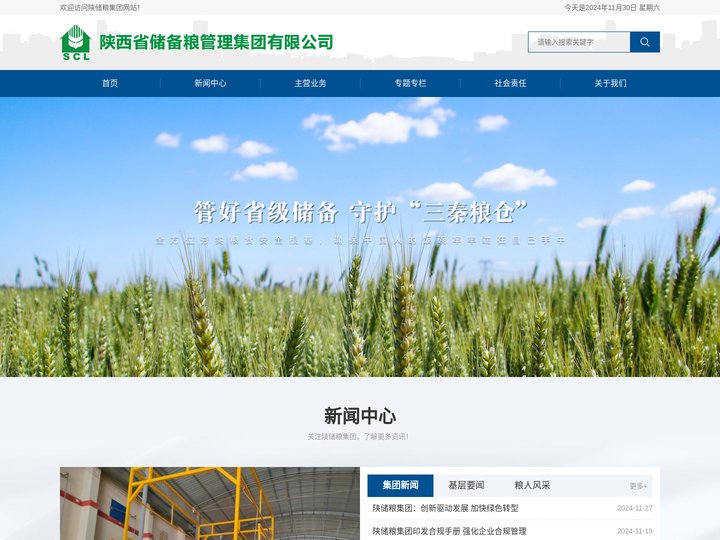720x540 pixels.
Task: Open the warehouse news photo
Action: pos(210,504)
